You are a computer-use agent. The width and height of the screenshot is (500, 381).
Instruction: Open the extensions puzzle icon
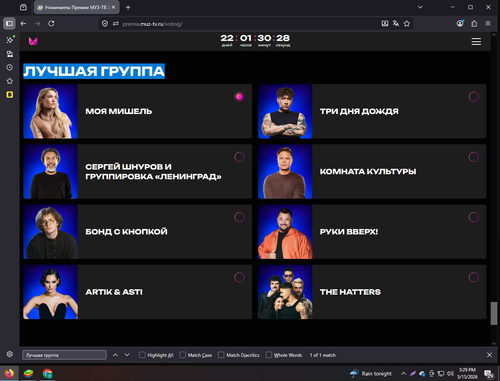[x=474, y=23]
